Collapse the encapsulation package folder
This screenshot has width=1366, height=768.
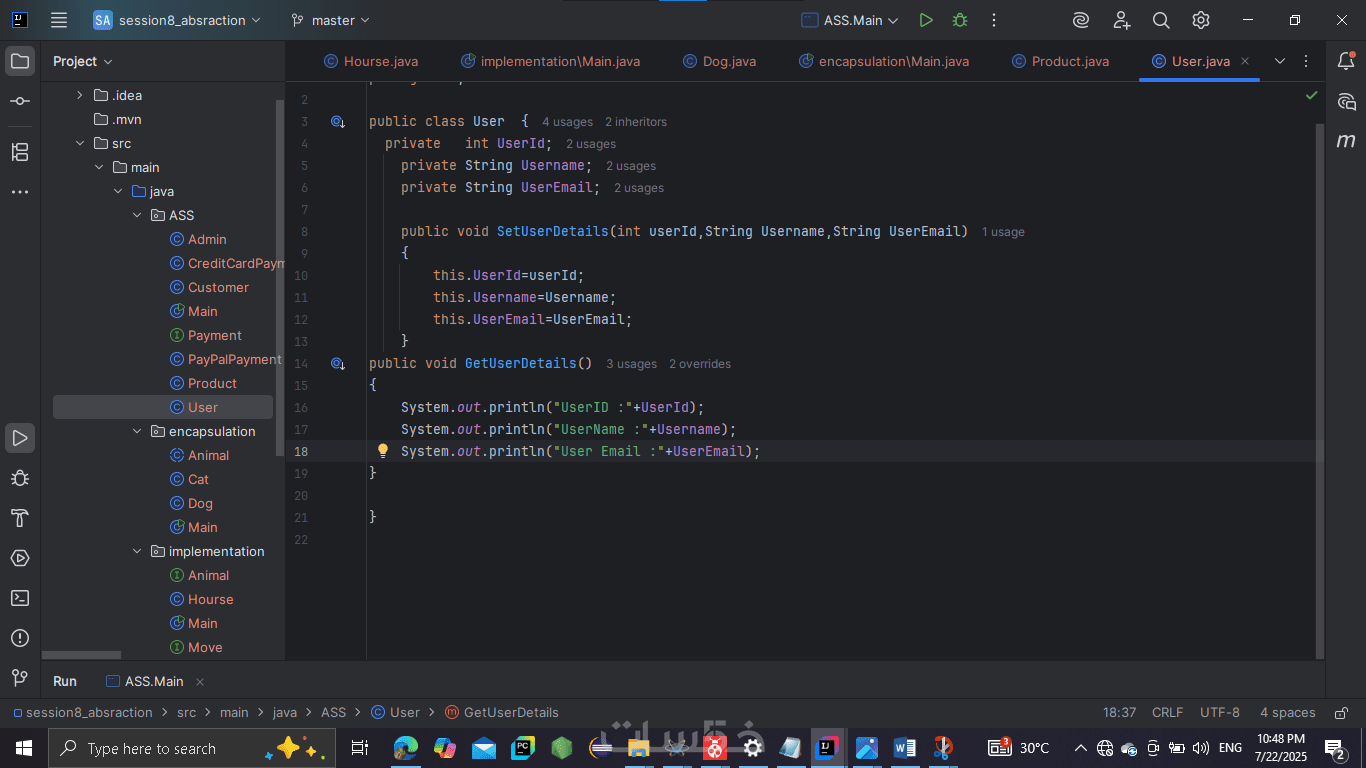click(138, 432)
